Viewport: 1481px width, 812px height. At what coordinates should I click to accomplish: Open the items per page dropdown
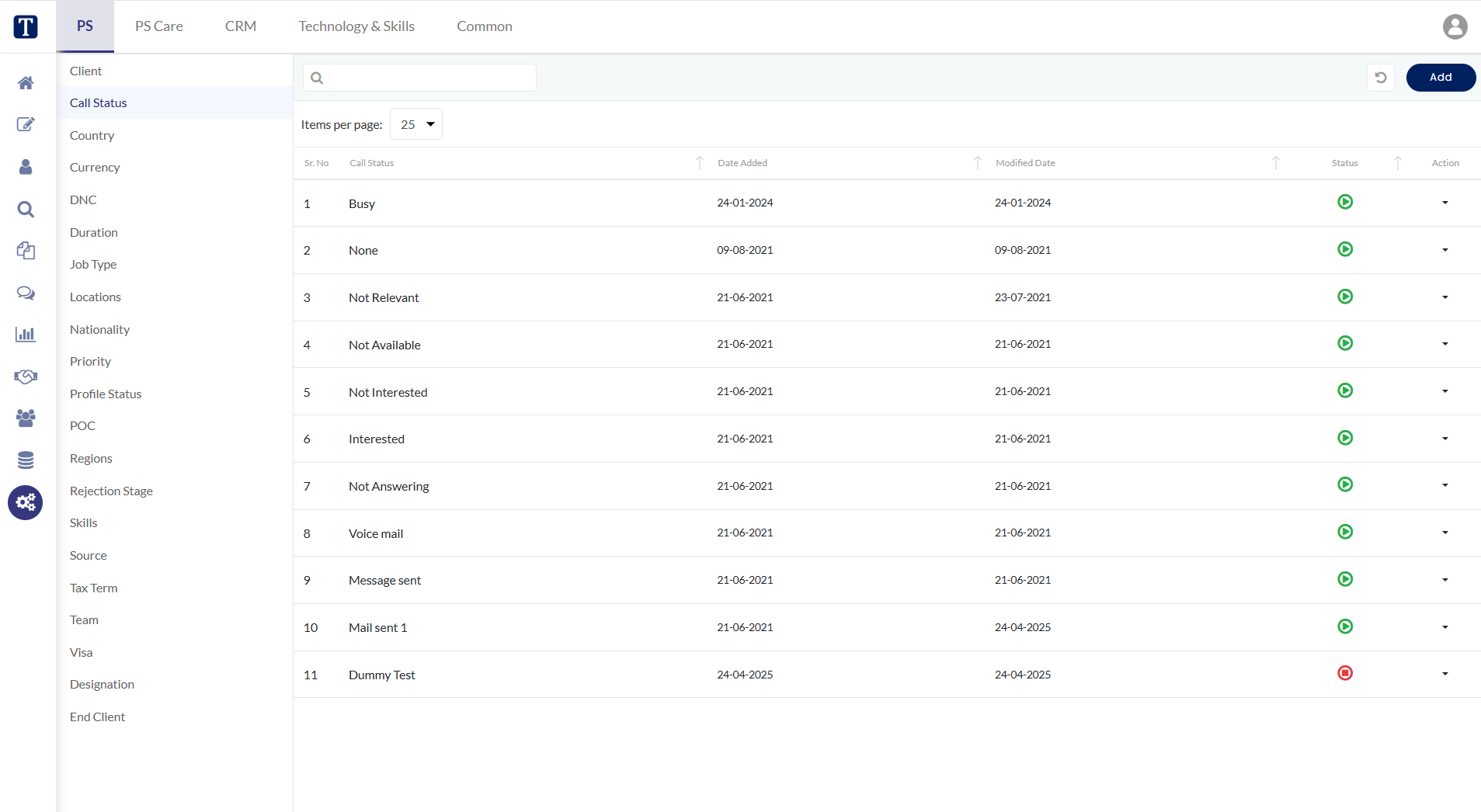tap(416, 124)
